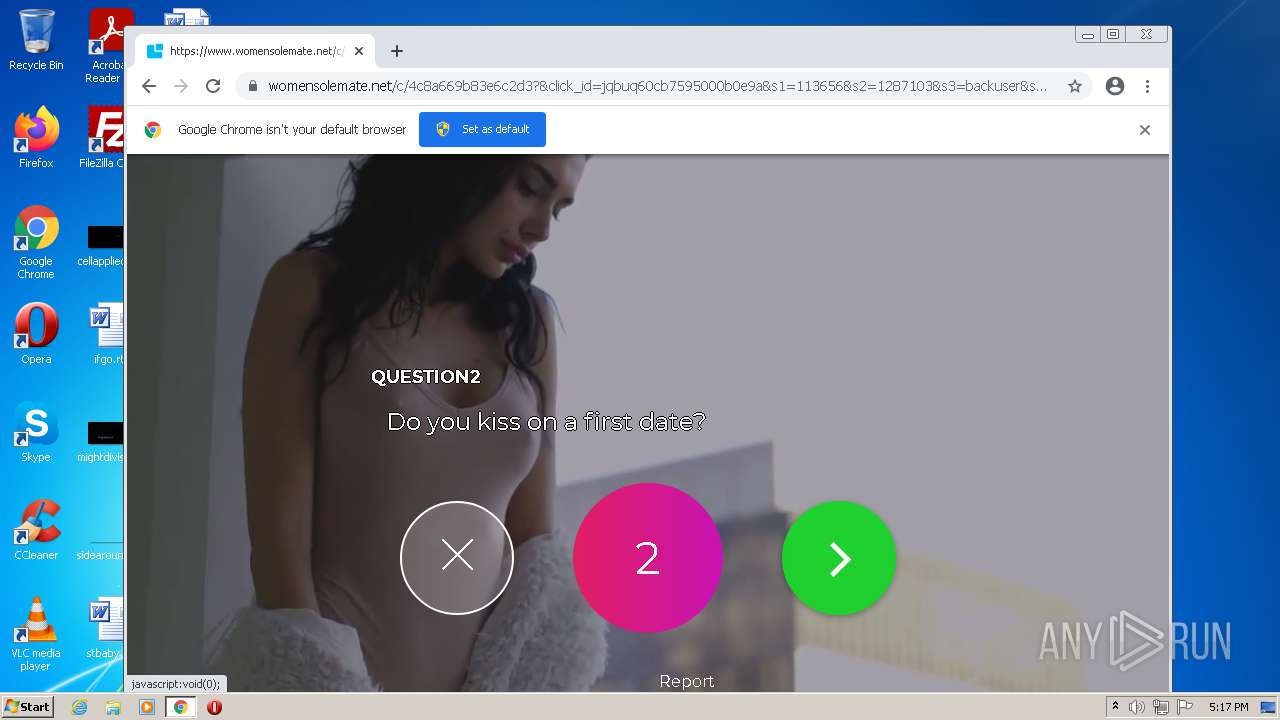Click the Report link at page bottom

tap(686, 681)
